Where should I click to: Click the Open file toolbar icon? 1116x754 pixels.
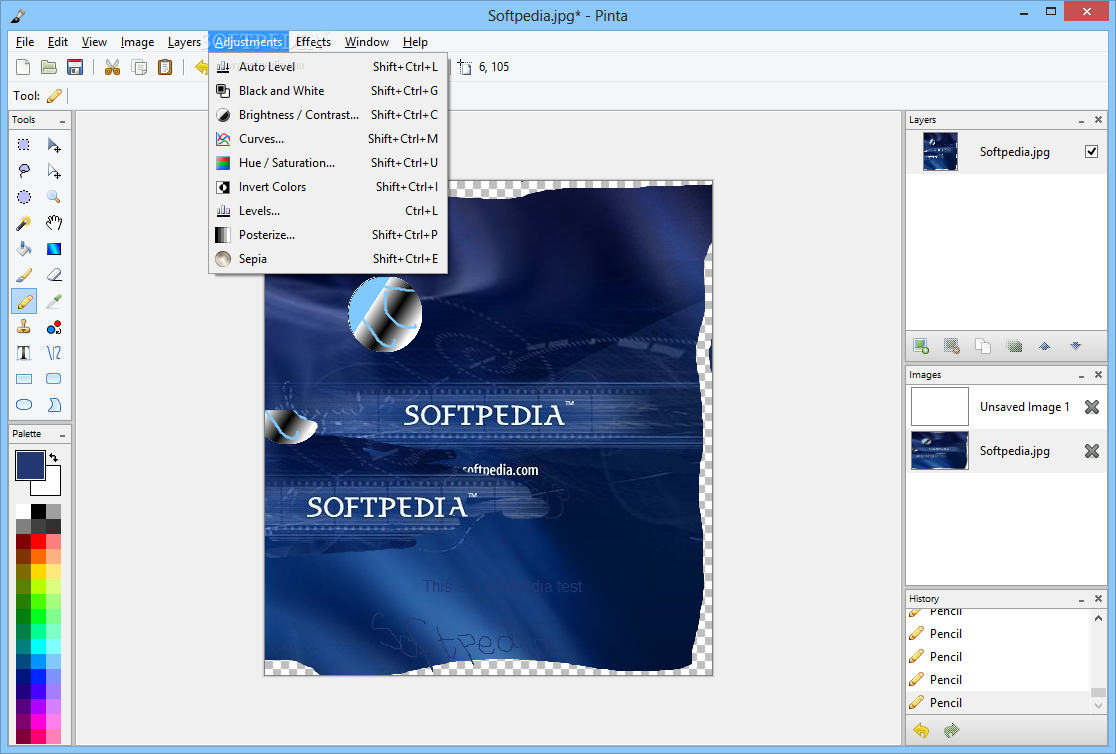(48, 67)
